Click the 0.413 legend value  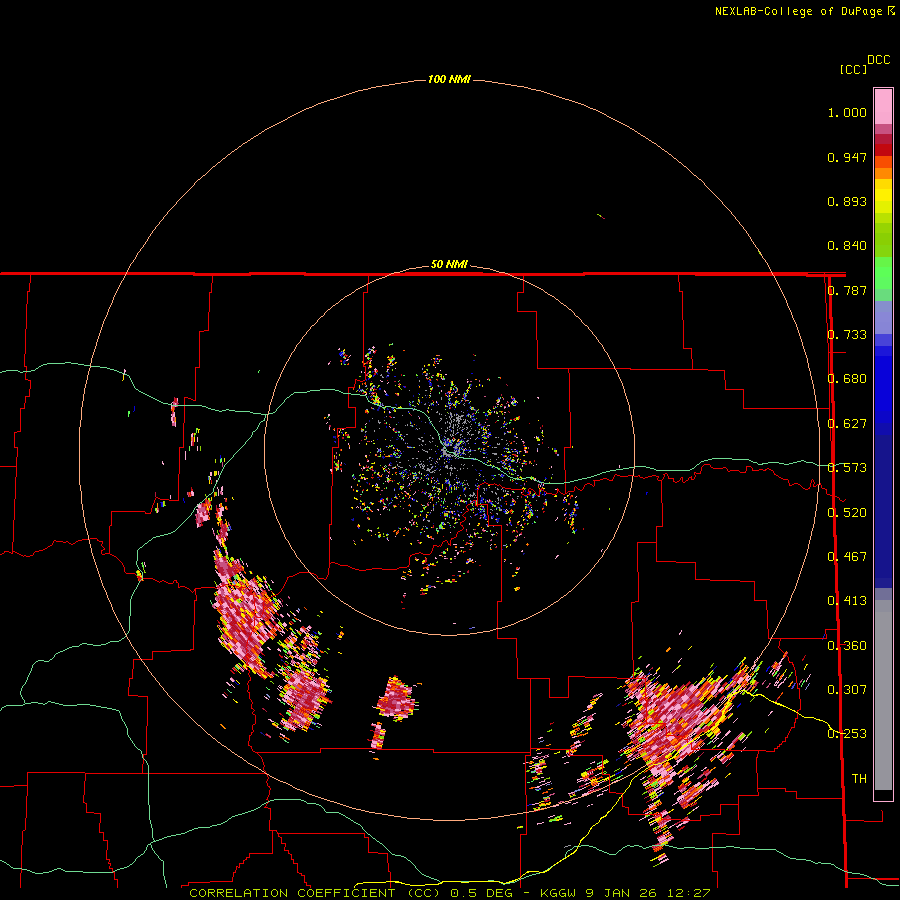point(847,601)
